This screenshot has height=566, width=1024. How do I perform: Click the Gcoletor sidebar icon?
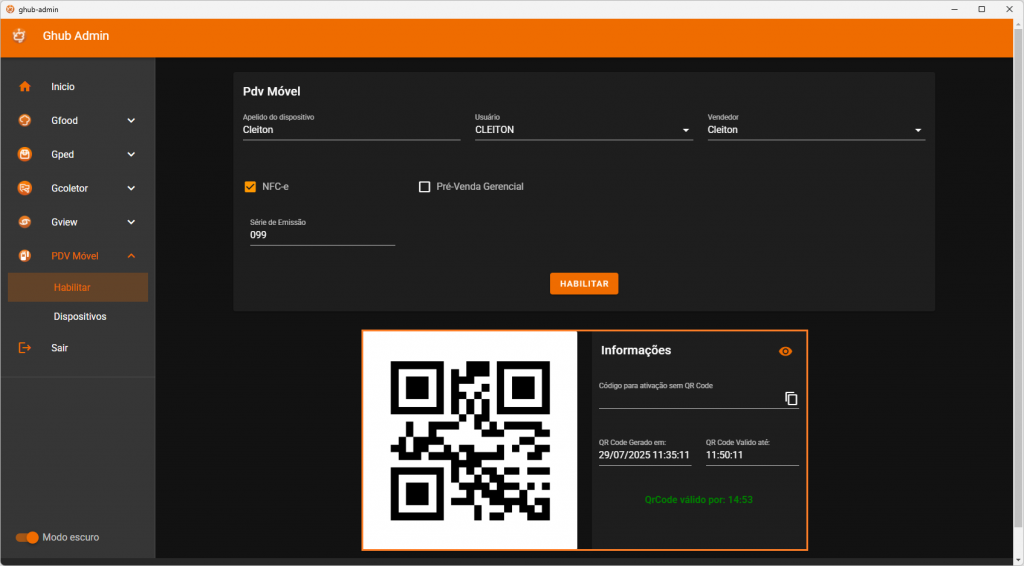pyautogui.click(x=25, y=189)
